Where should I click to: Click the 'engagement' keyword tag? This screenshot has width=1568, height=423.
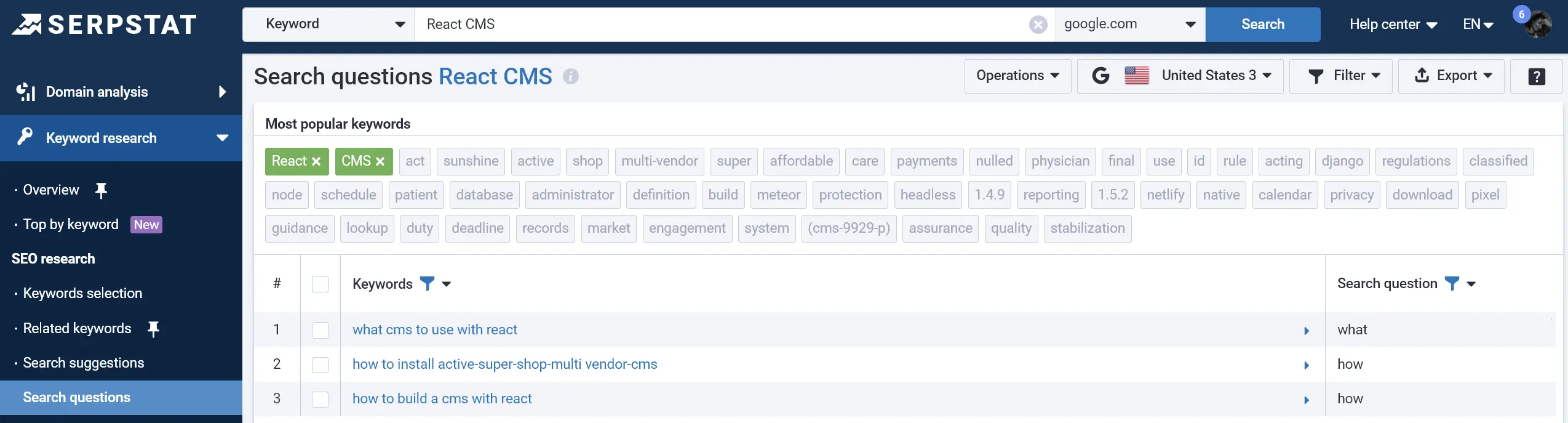tap(687, 228)
